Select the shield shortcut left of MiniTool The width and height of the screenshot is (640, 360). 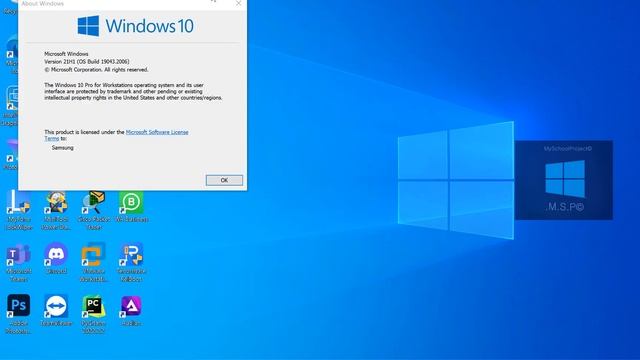coord(19,211)
